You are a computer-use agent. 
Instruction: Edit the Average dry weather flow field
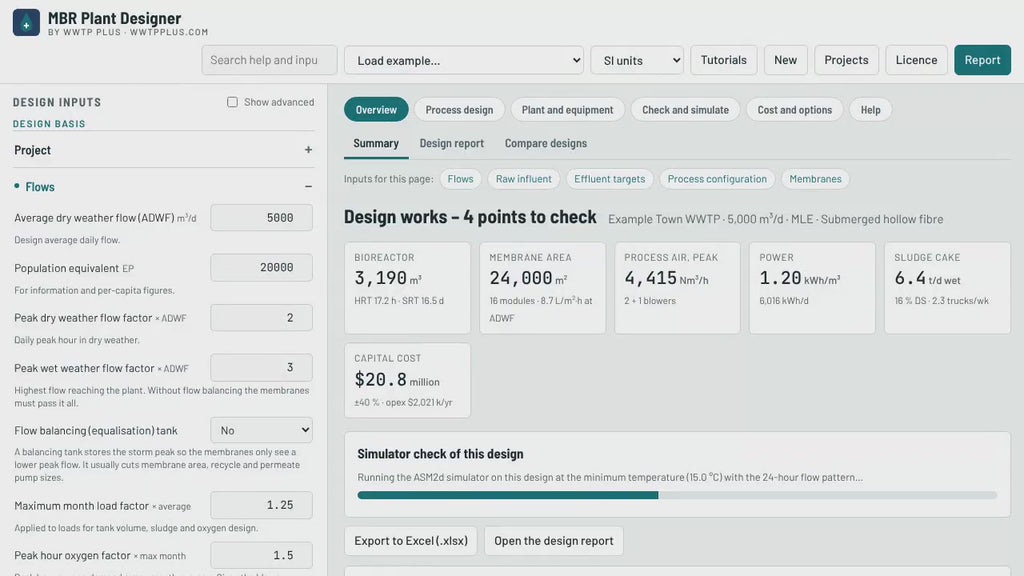coord(261,217)
